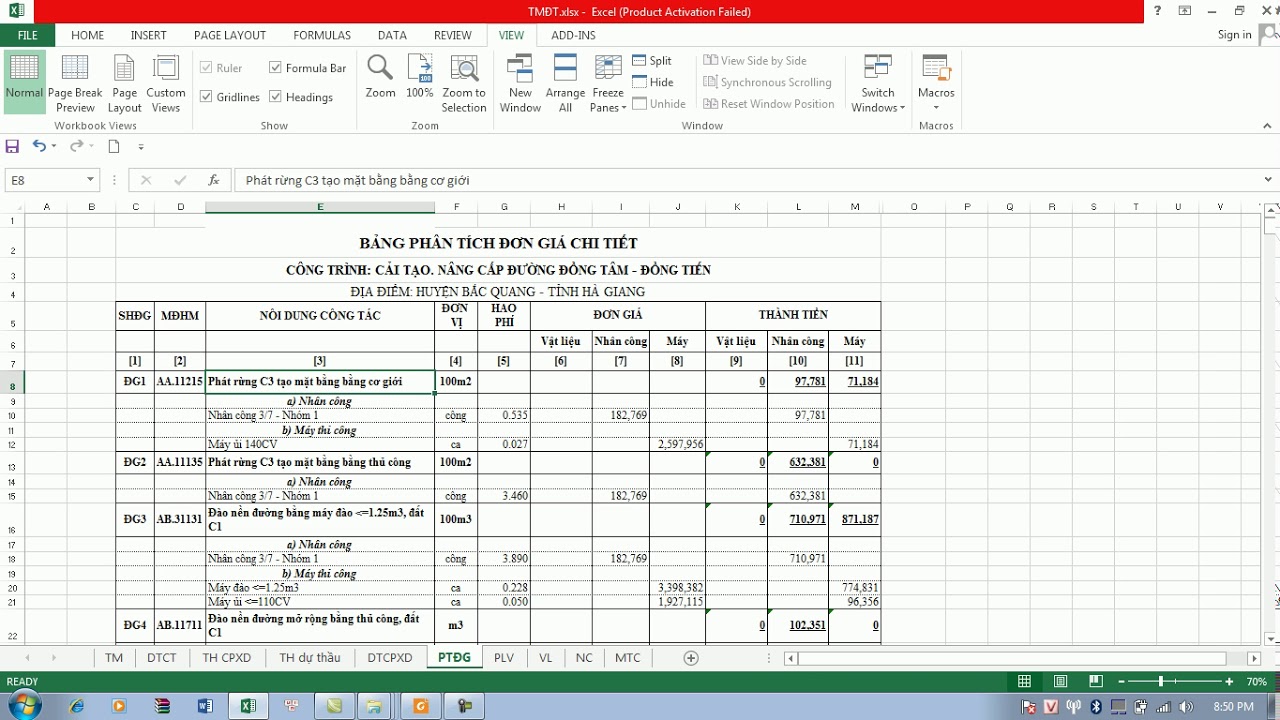
Task: Click Zoom to Selection
Action: tap(464, 84)
